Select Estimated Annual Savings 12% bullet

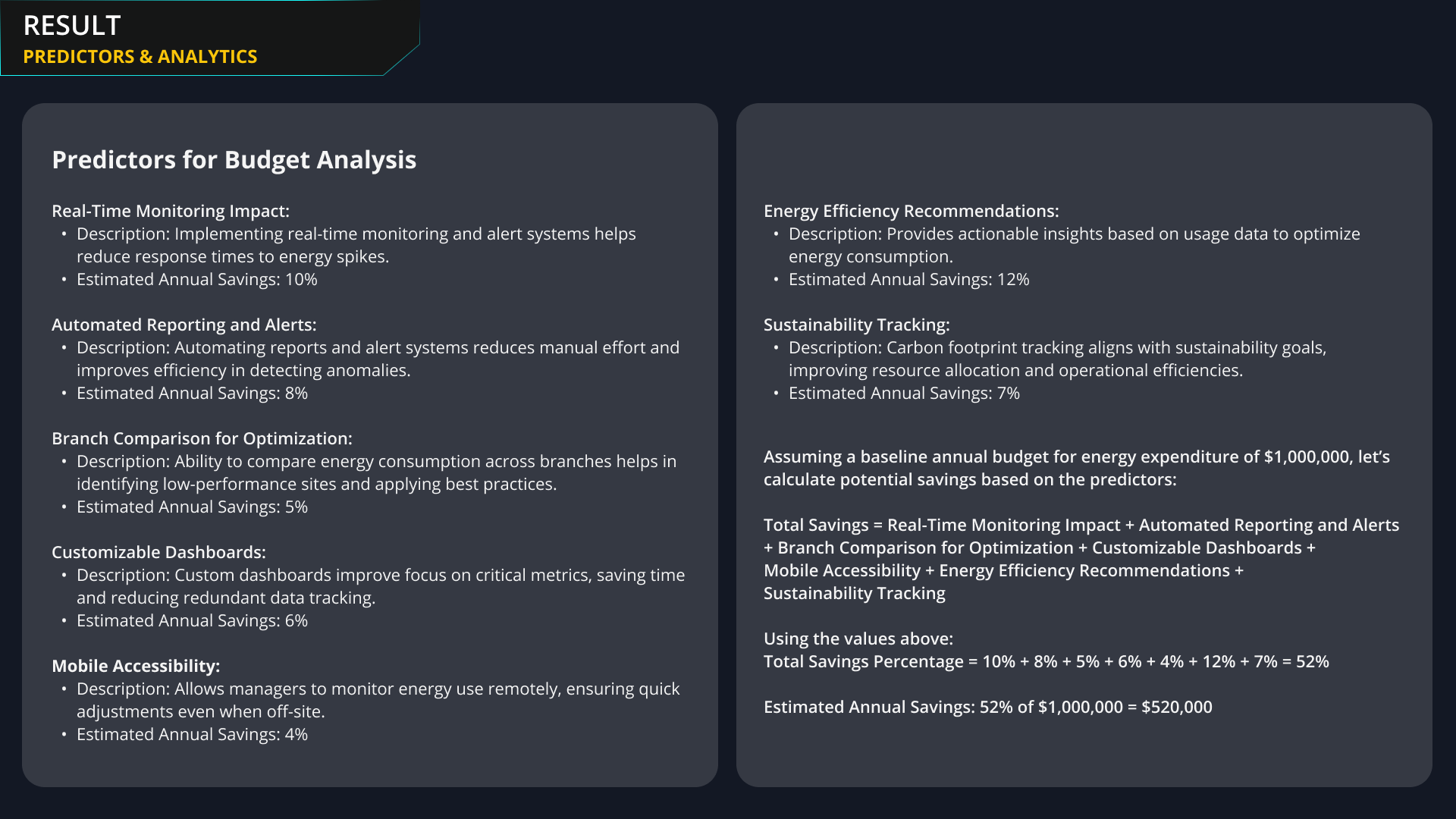click(908, 279)
